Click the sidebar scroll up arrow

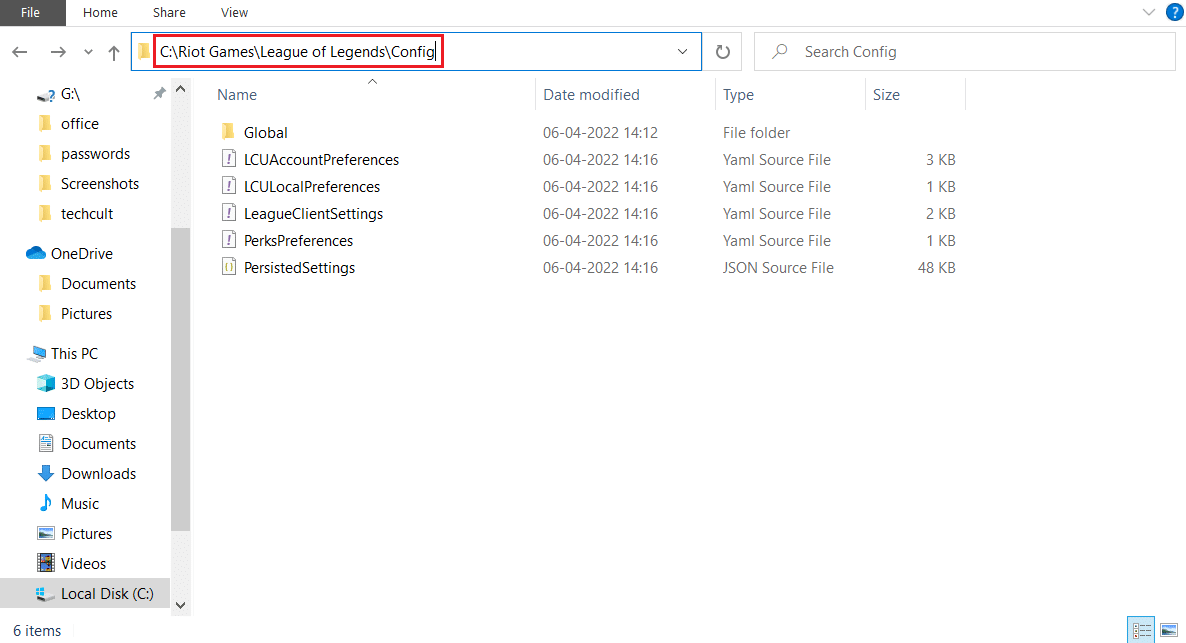[181, 89]
